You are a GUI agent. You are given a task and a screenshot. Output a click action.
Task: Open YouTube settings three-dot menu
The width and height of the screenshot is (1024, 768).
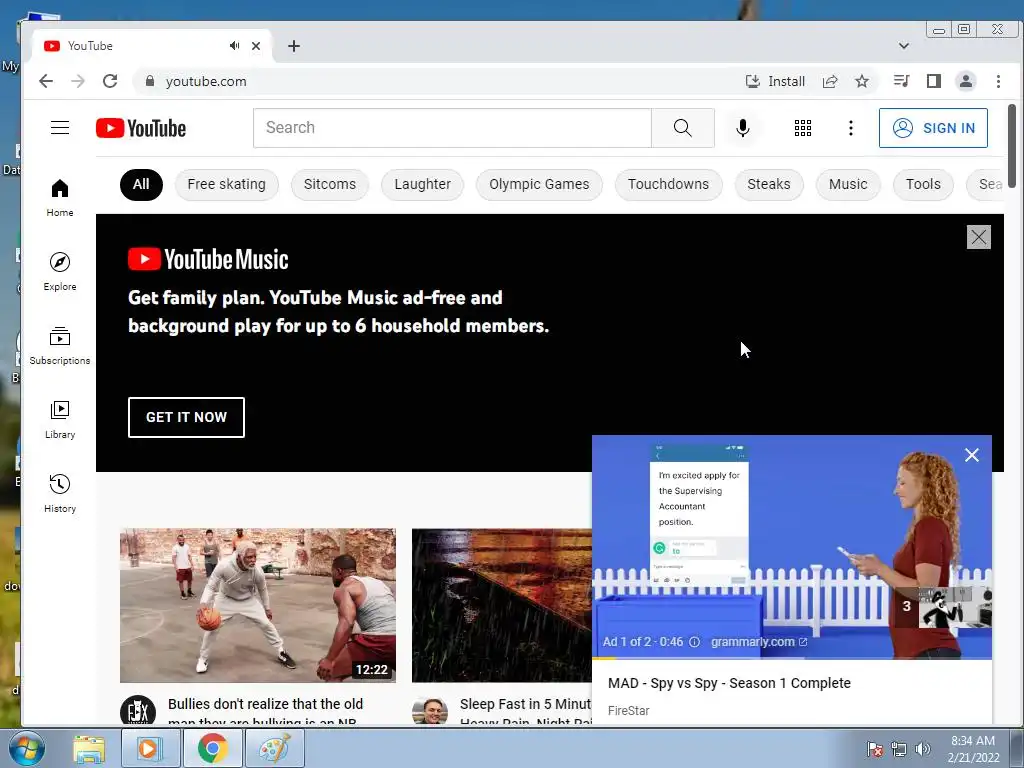point(850,128)
